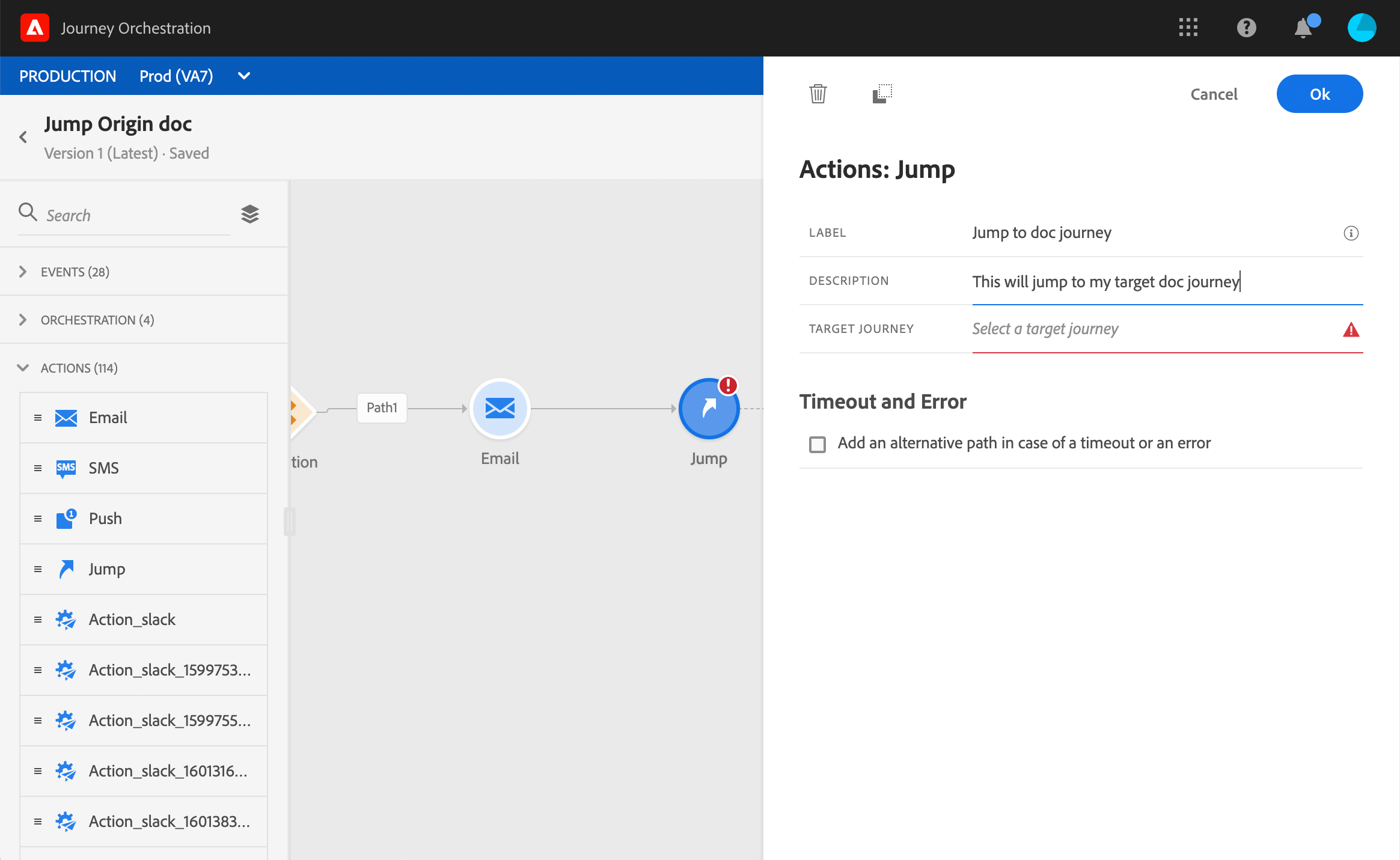Open the Prod (VA7) environment dropdown
1400x860 pixels.
point(243,76)
